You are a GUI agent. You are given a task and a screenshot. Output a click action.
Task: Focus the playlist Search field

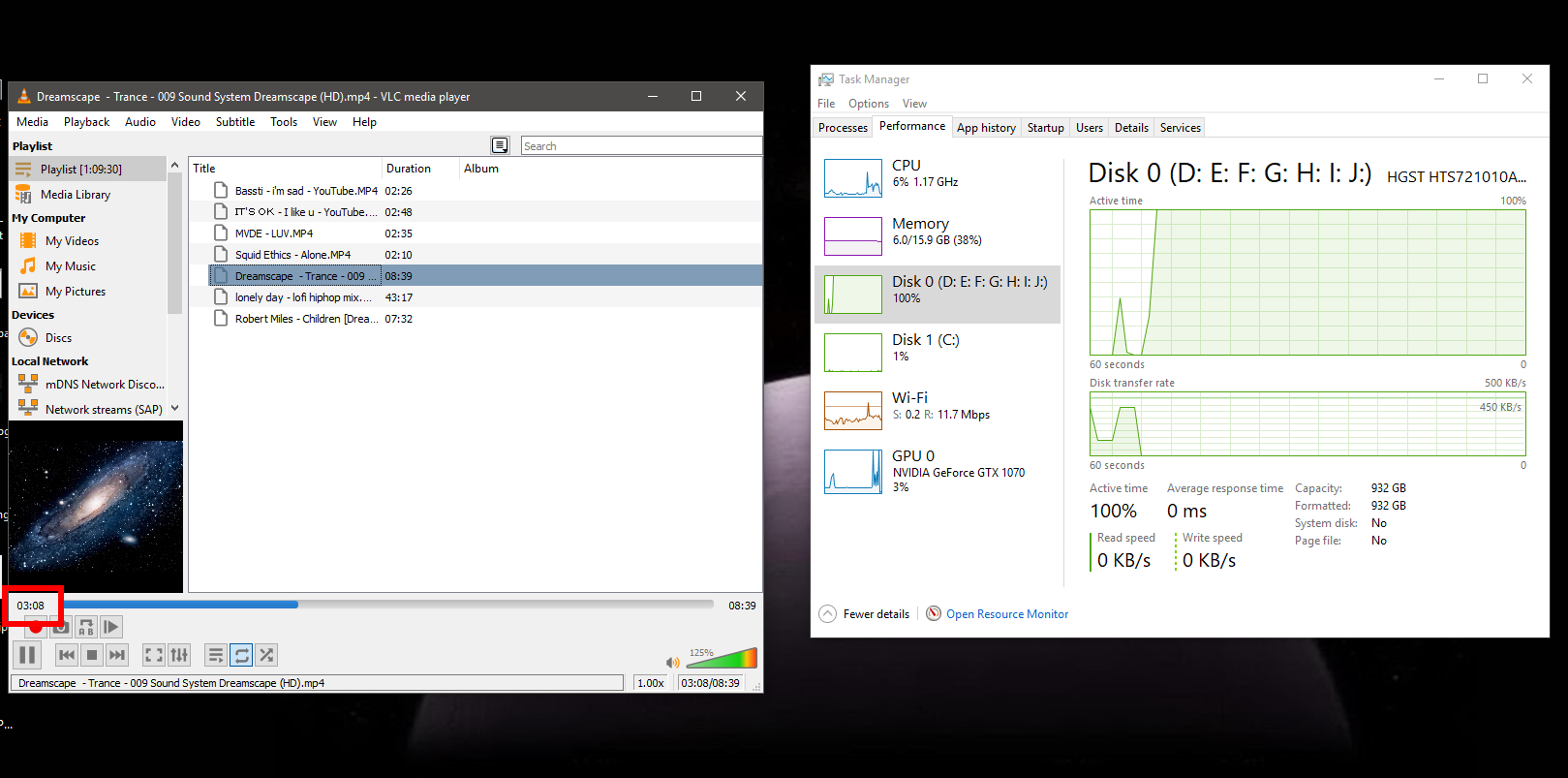click(x=641, y=146)
